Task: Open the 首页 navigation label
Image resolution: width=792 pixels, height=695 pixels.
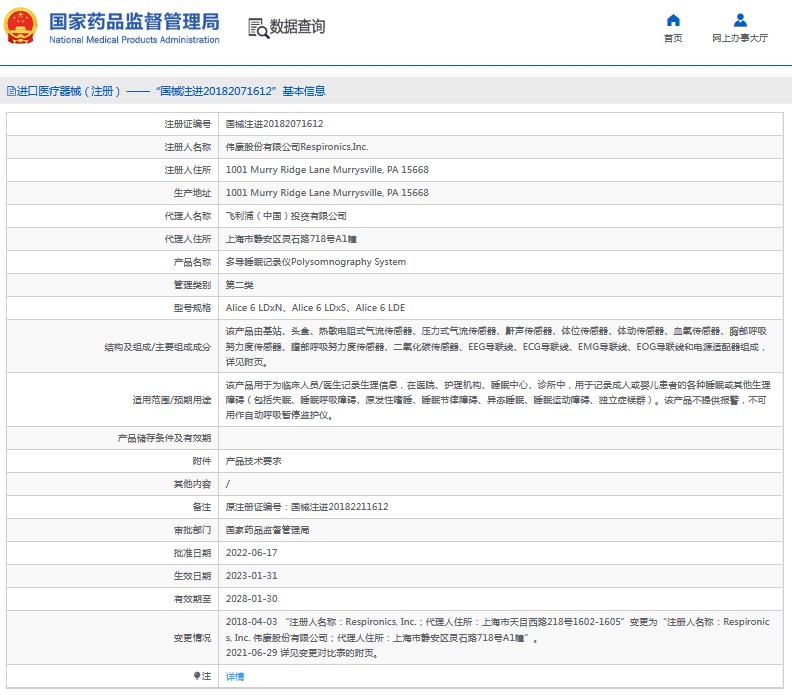Action: click(x=673, y=38)
